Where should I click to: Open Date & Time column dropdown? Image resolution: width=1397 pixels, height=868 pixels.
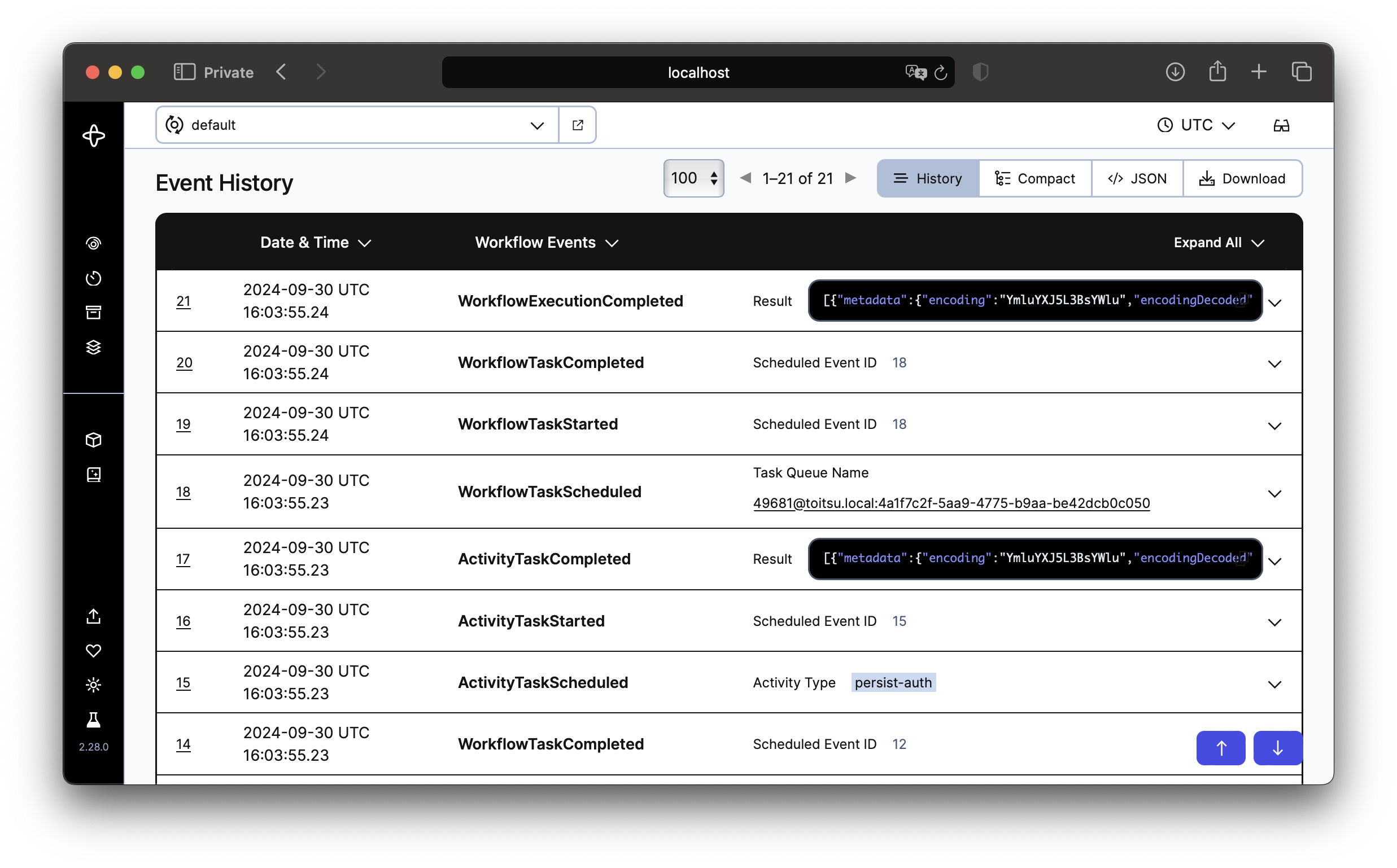317,243
